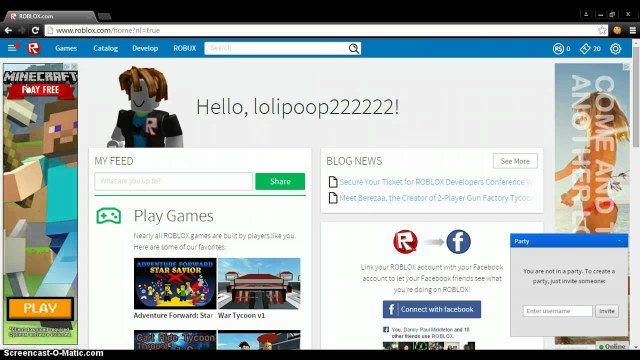Click the ROBLOX logo in the Facebook link panel
Screen dimensions: 640x360
pos(405,242)
